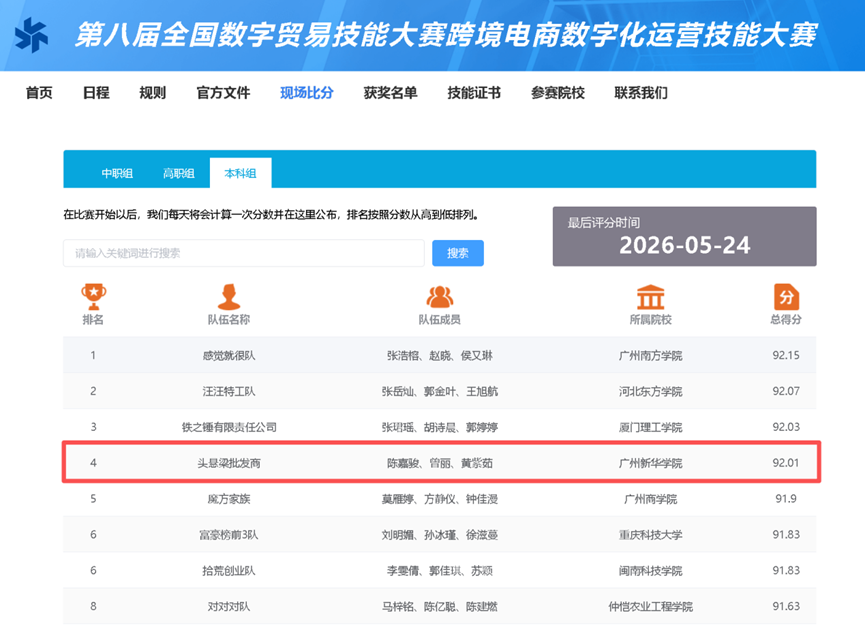865x634 pixels.
Task: Select the 本科组 tab
Action: pyautogui.click(x=241, y=173)
